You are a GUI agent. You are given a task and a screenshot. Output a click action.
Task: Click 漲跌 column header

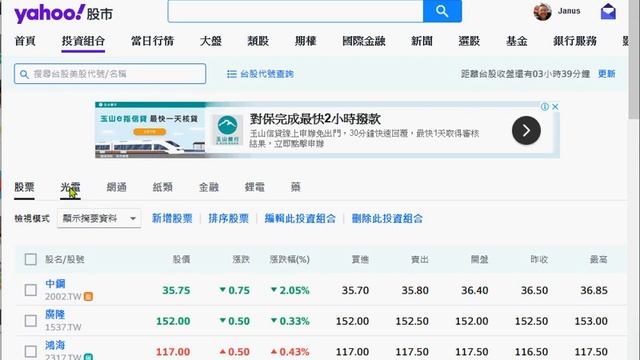(x=241, y=259)
